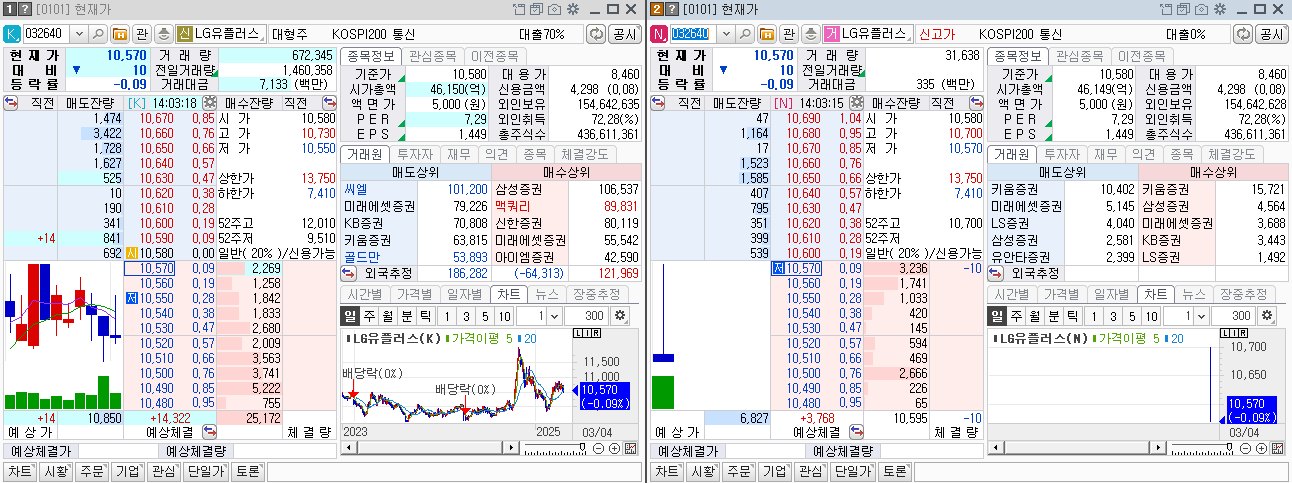Click the camera capture icon in right window title bar
The image size is (1292, 483).
1199,9
